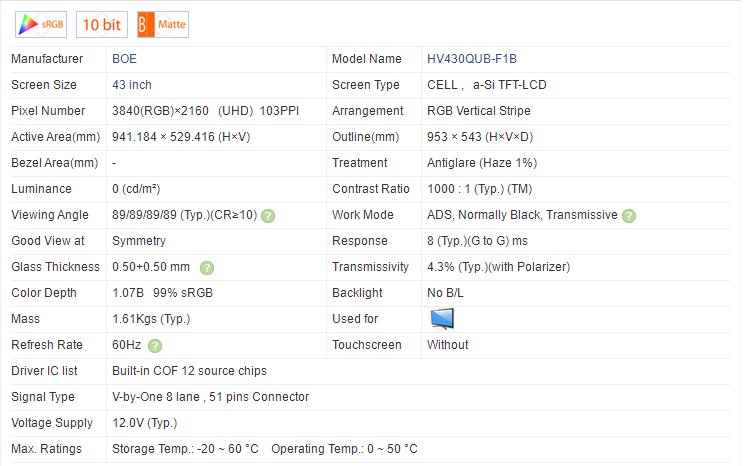Open the BOE manufacturer link
Image resolution: width=750 pixels, height=466 pixels.
[125, 59]
